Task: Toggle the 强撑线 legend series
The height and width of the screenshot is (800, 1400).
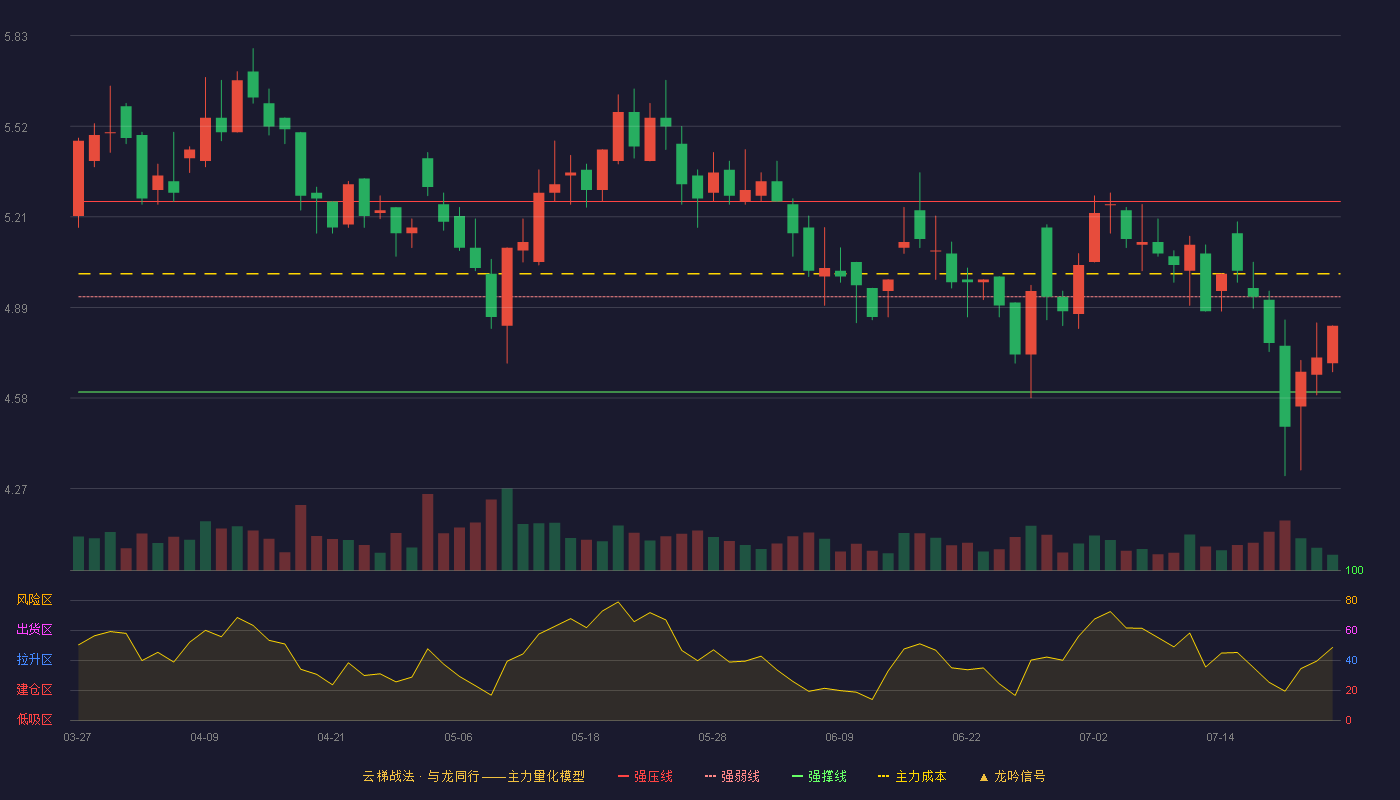Action: click(819, 776)
